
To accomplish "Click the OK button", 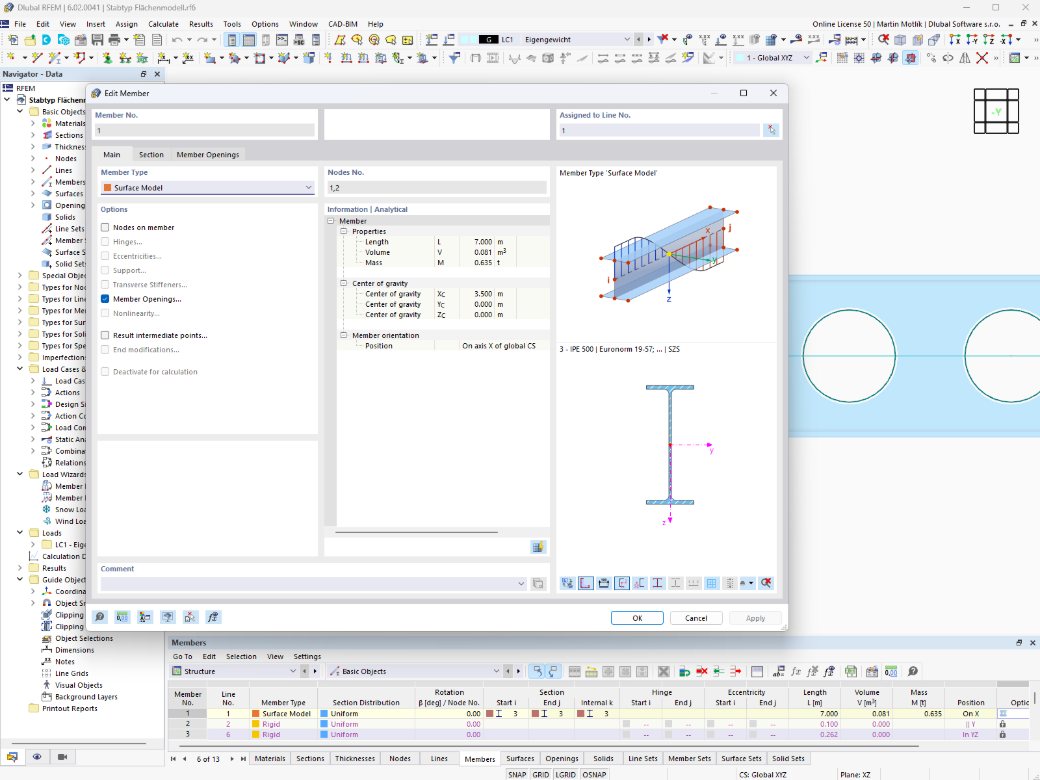I will point(637,618).
